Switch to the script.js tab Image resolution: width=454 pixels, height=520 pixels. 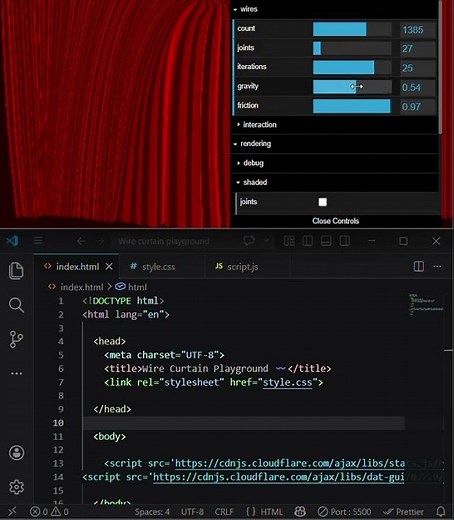242,267
